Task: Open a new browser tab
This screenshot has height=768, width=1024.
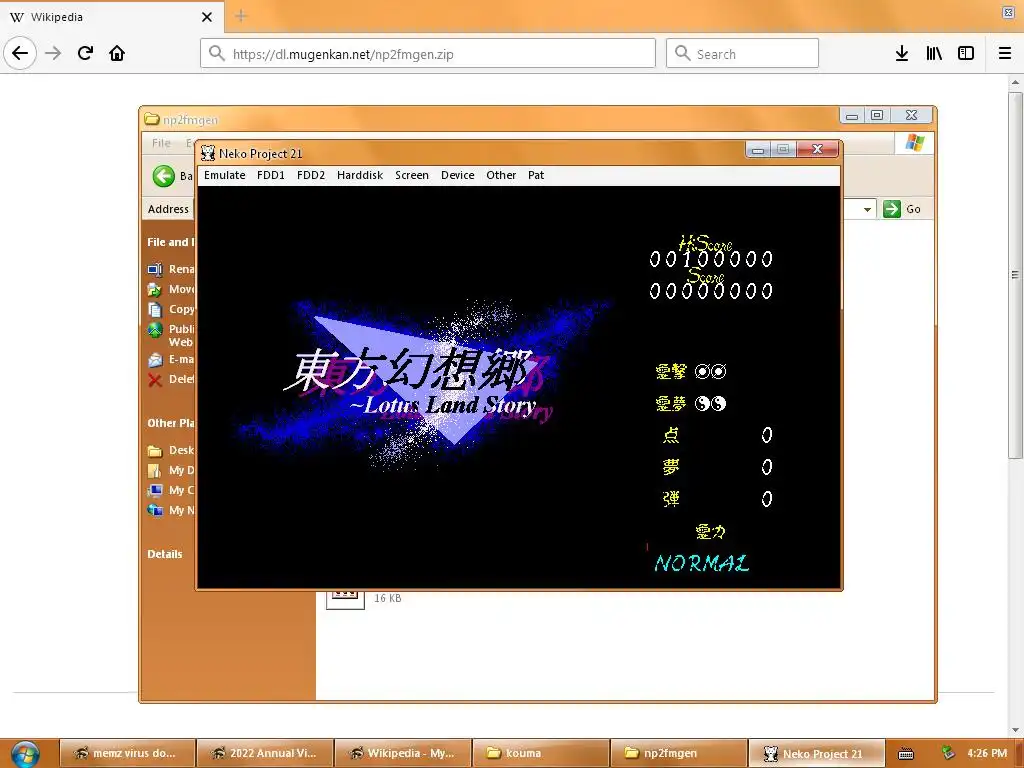Action: tap(241, 16)
